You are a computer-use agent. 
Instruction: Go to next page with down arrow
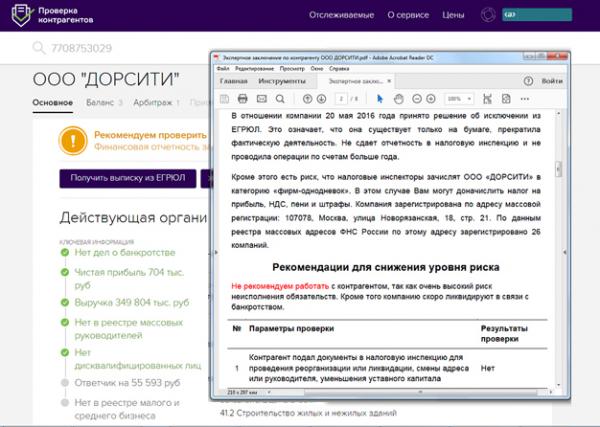tap(322, 99)
